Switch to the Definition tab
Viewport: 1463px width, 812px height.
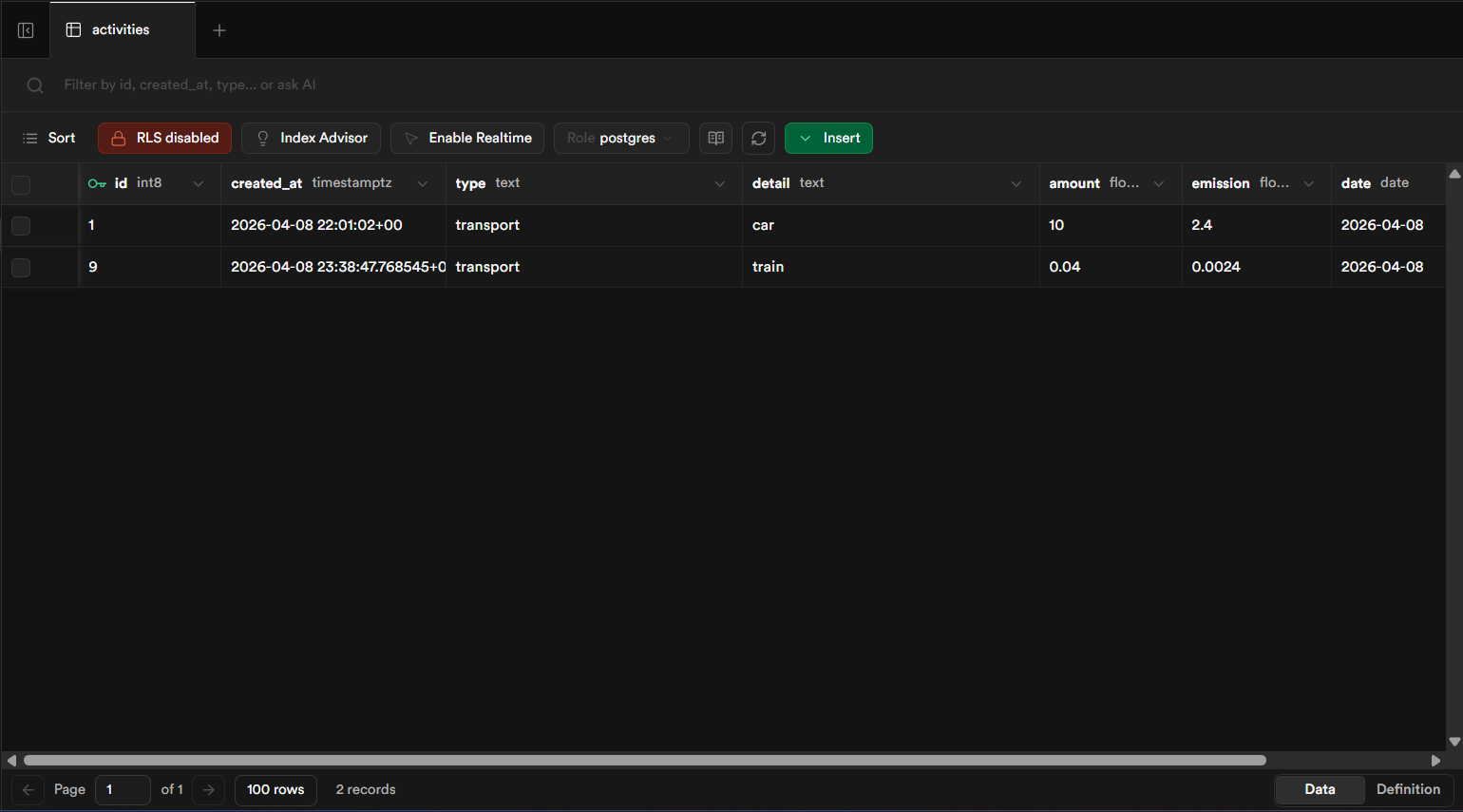1409,789
